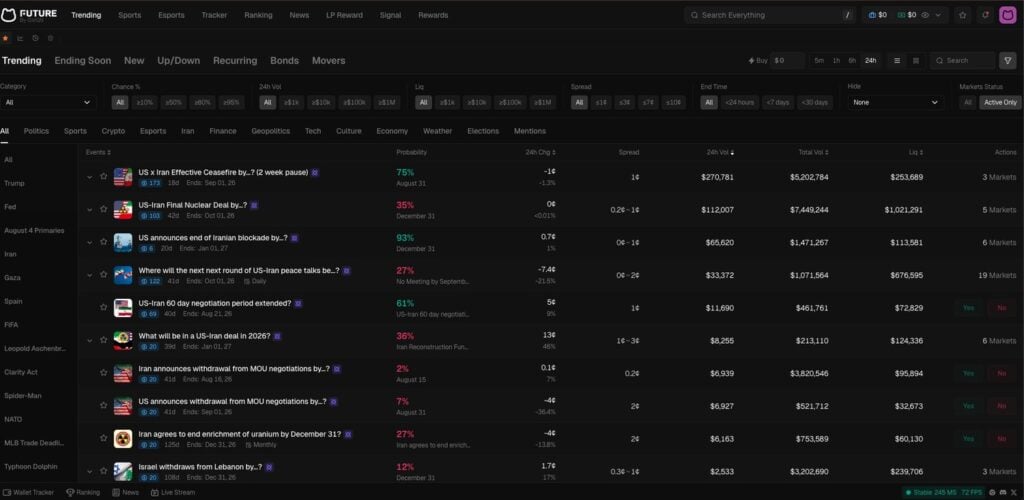Image resolution: width=1024 pixels, height=500 pixels.
Task: Switch to the Up/Down tab
Action: tap(178, 61)
